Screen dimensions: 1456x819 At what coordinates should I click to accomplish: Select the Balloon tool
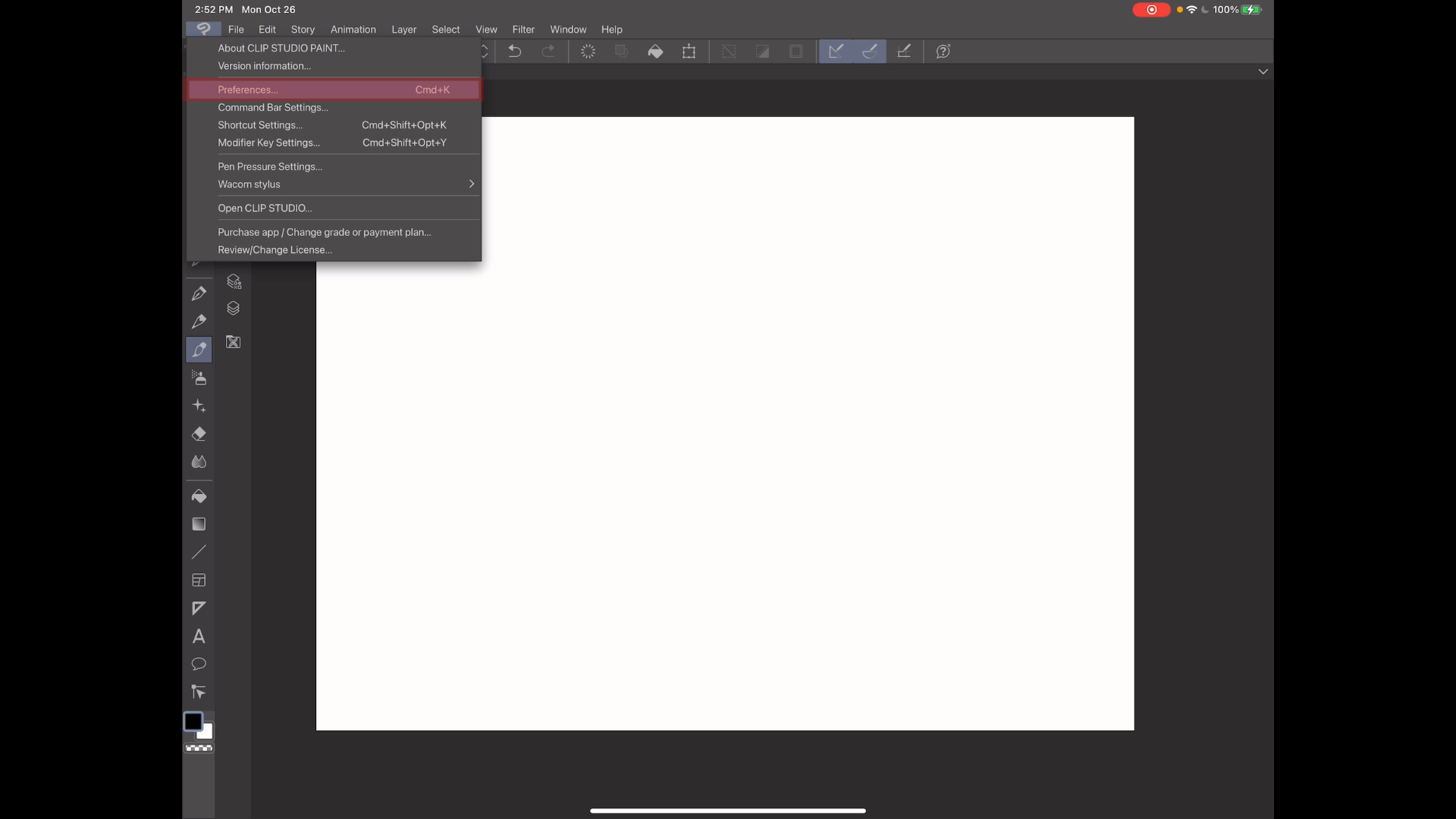tap(199, 664)
